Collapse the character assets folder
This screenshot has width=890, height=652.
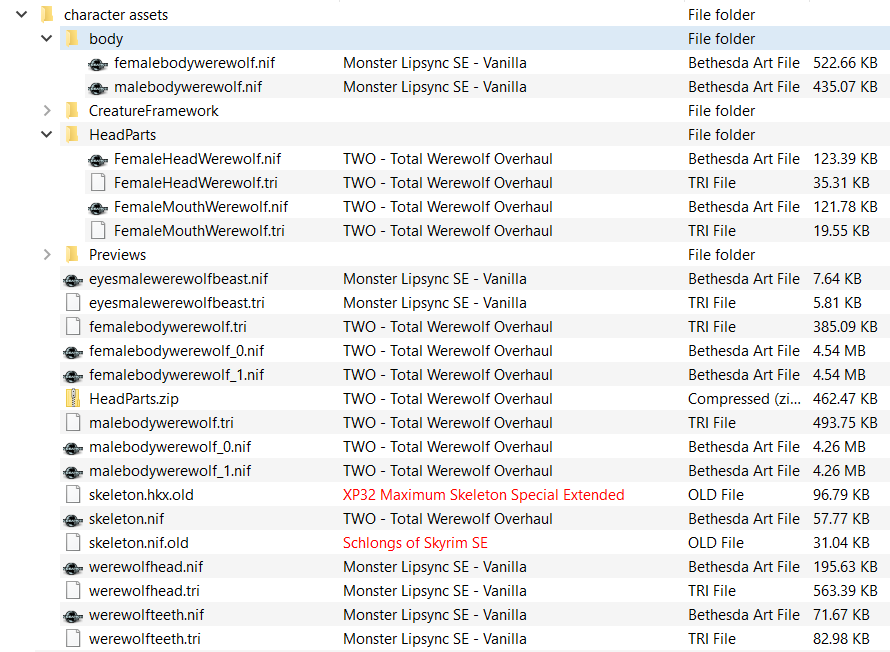coord(22,14)
